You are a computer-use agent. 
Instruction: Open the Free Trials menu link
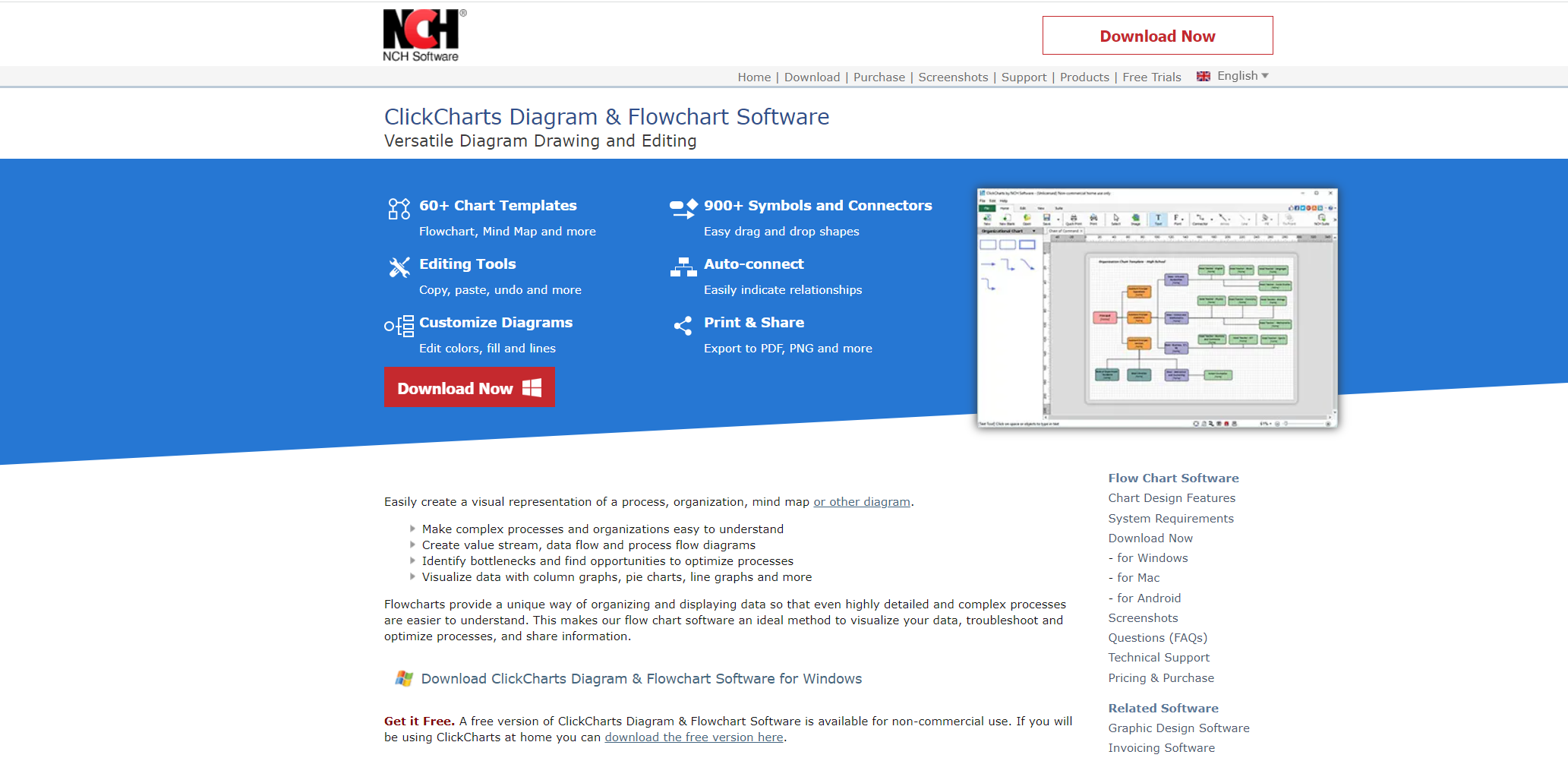1152,77
